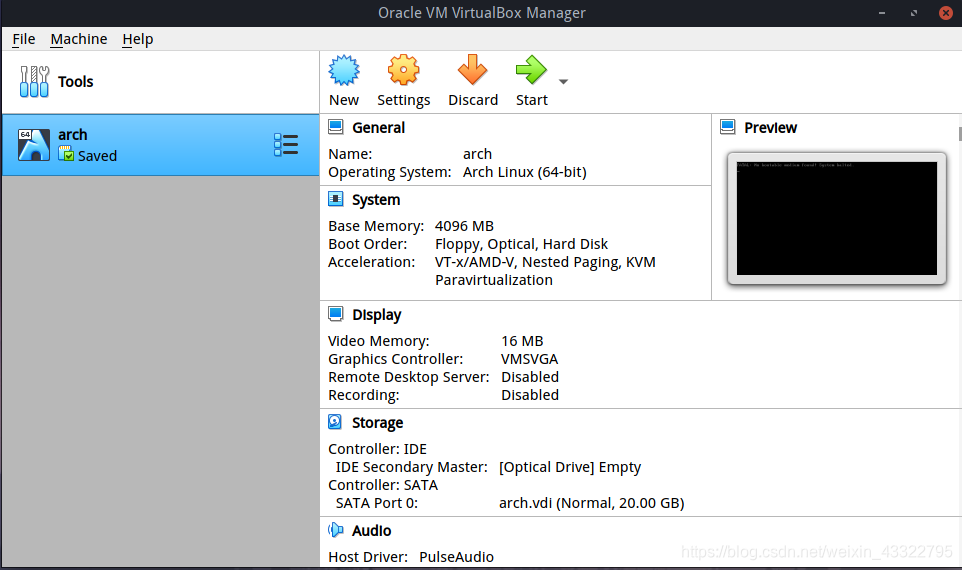Click the Tools wrench icon
The height and width of the screenshot is (570, 962).
tap(34, 82)
